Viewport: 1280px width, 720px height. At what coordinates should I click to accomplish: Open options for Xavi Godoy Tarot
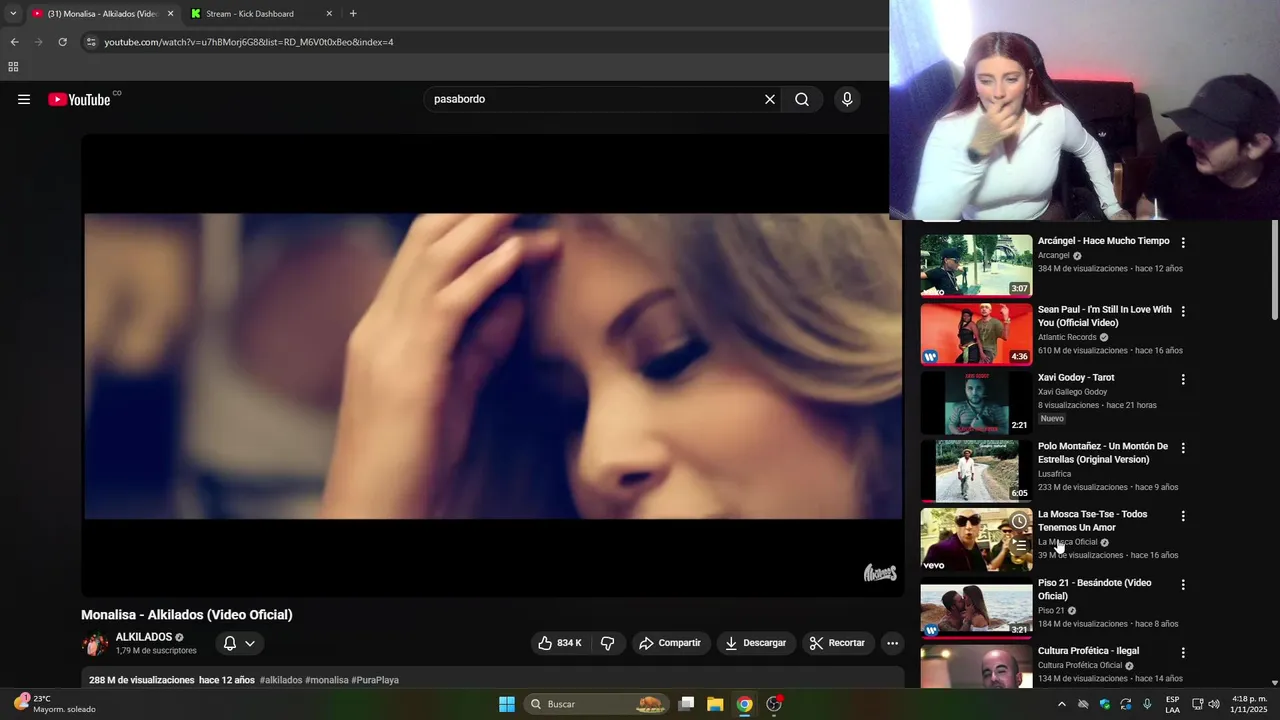1183,380
